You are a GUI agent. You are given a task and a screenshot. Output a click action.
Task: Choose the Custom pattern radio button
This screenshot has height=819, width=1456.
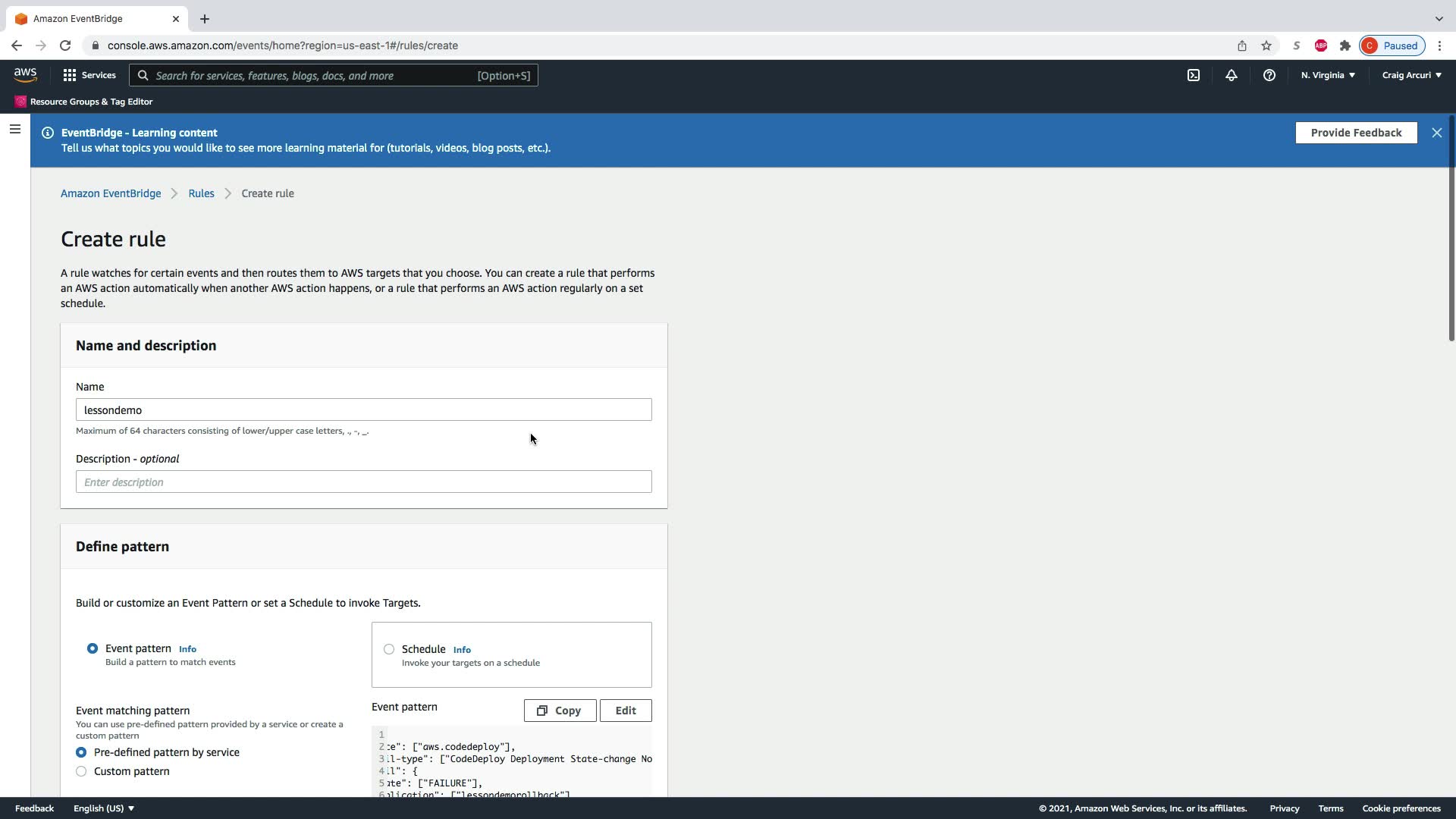[81, 771]
